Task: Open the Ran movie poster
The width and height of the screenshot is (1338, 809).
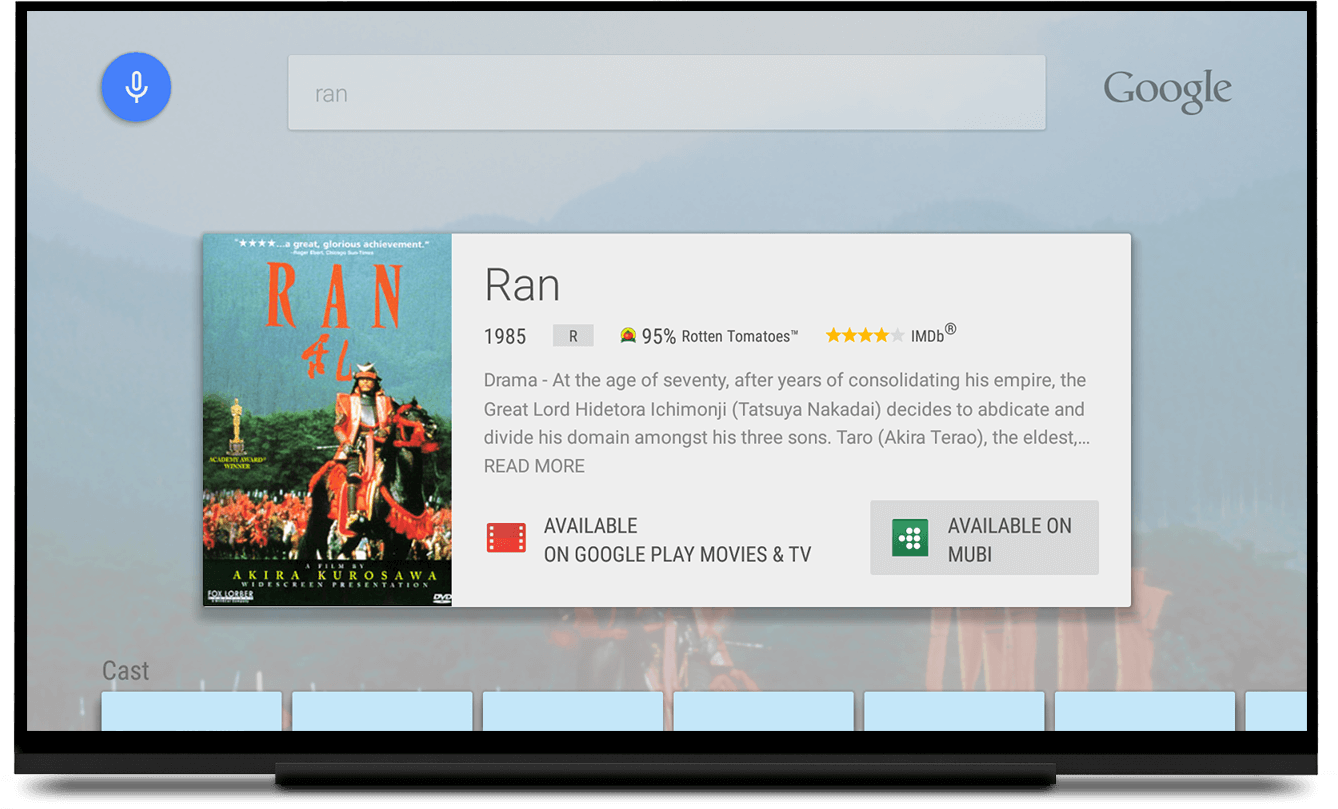Action: point(327,420)
